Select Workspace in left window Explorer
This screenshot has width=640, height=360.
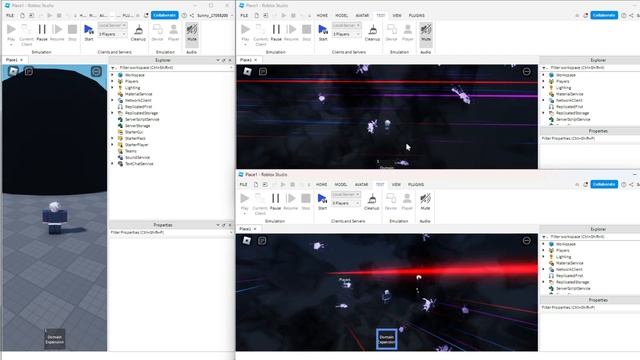coord(135,75)
